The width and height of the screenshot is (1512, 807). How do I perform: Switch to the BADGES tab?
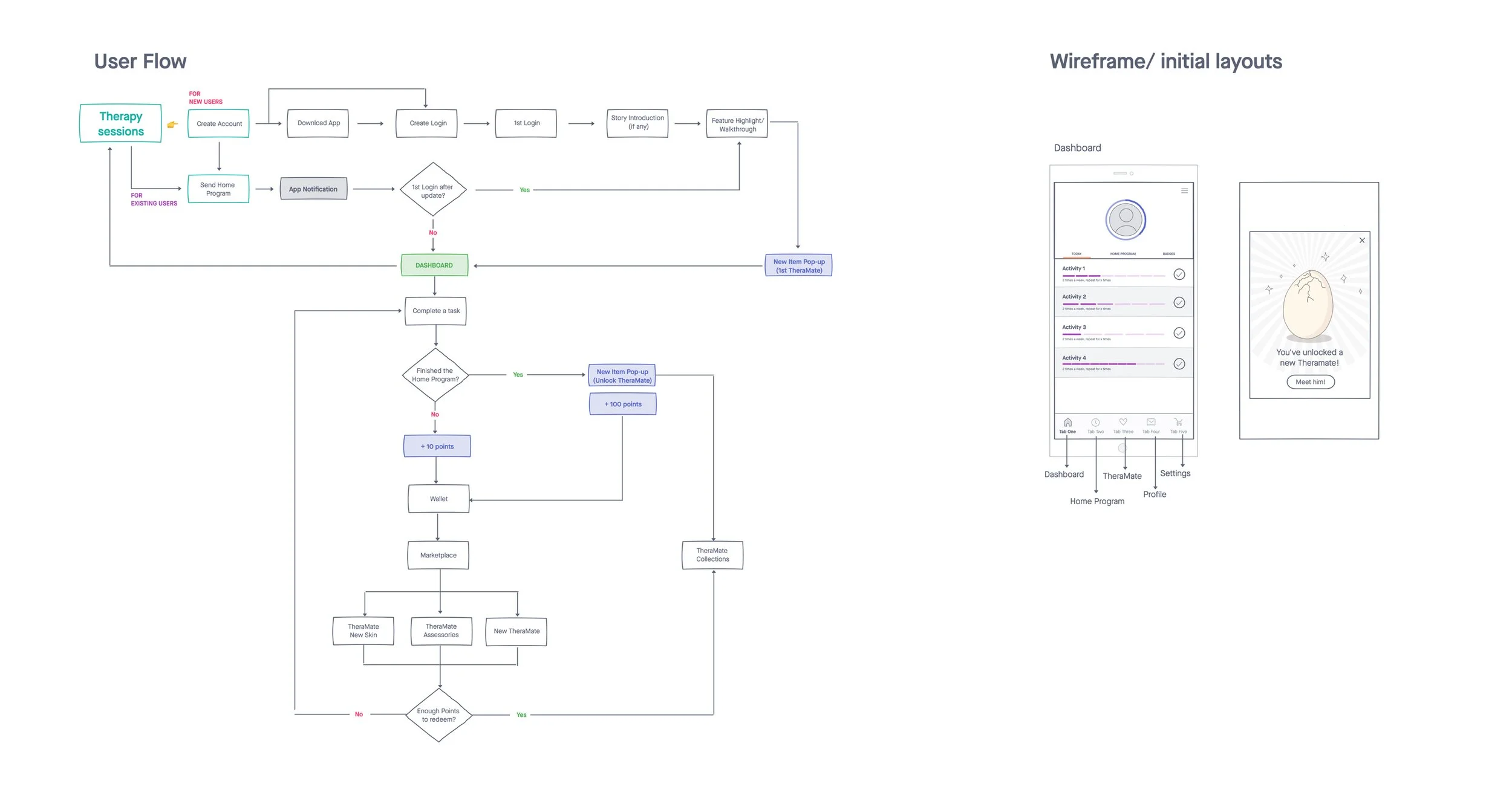tap(1169, 254)
